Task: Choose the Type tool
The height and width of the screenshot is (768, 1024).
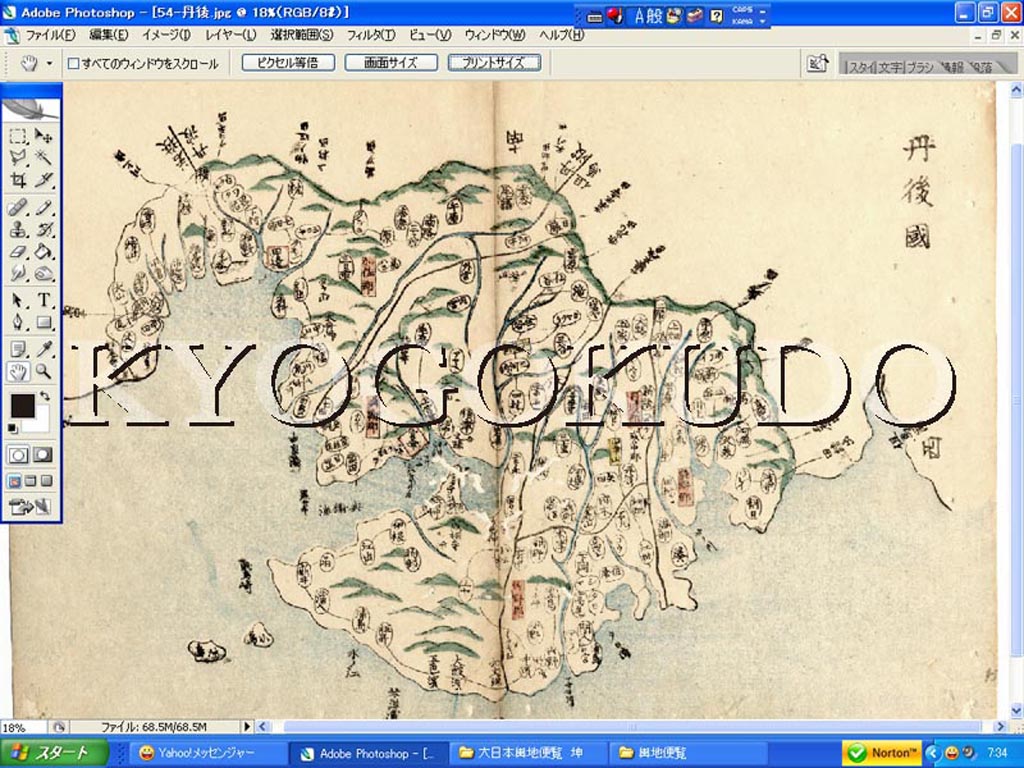Action: pyautogui.click(x=43, y=300)
